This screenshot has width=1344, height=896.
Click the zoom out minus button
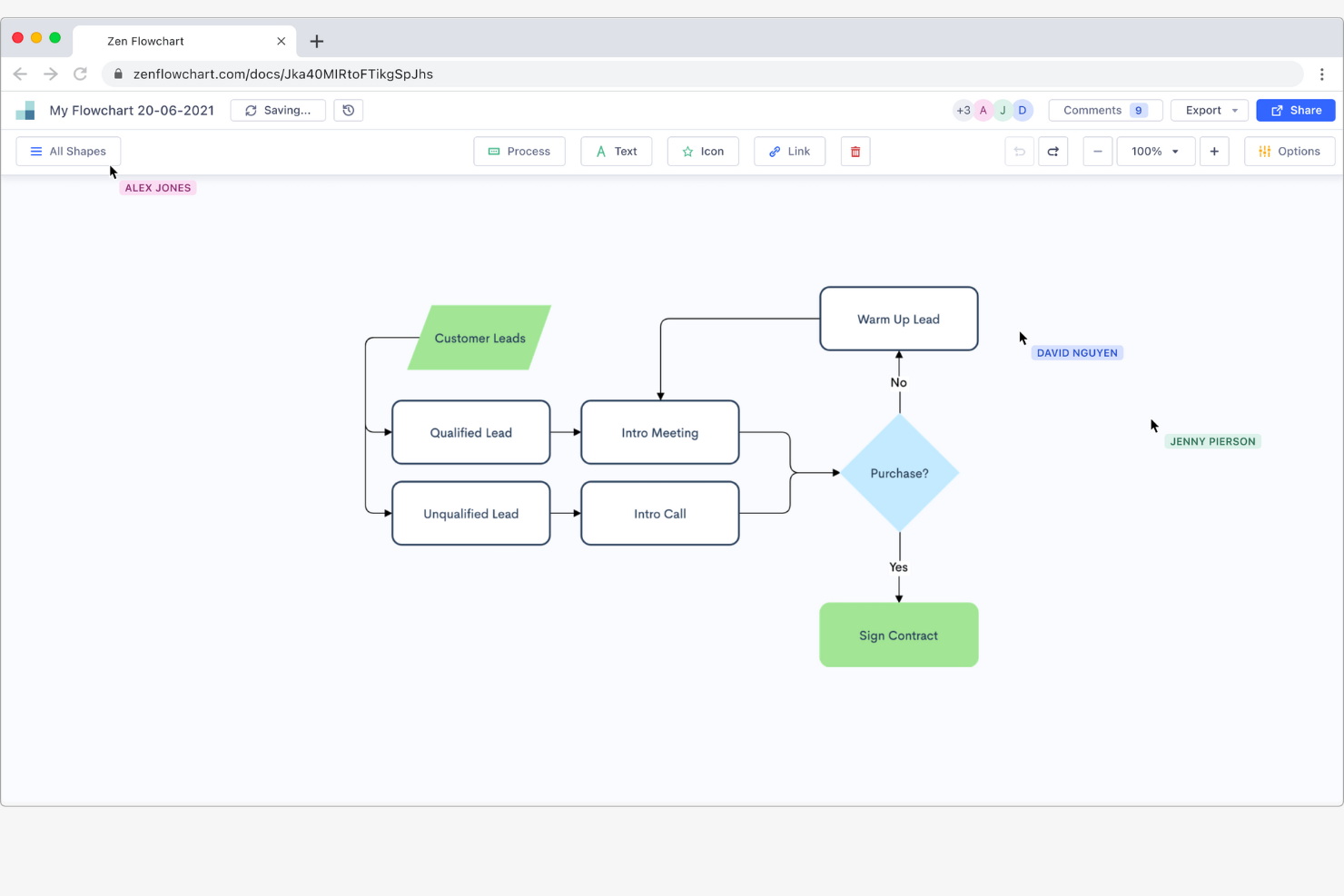tap(1097, 151)
